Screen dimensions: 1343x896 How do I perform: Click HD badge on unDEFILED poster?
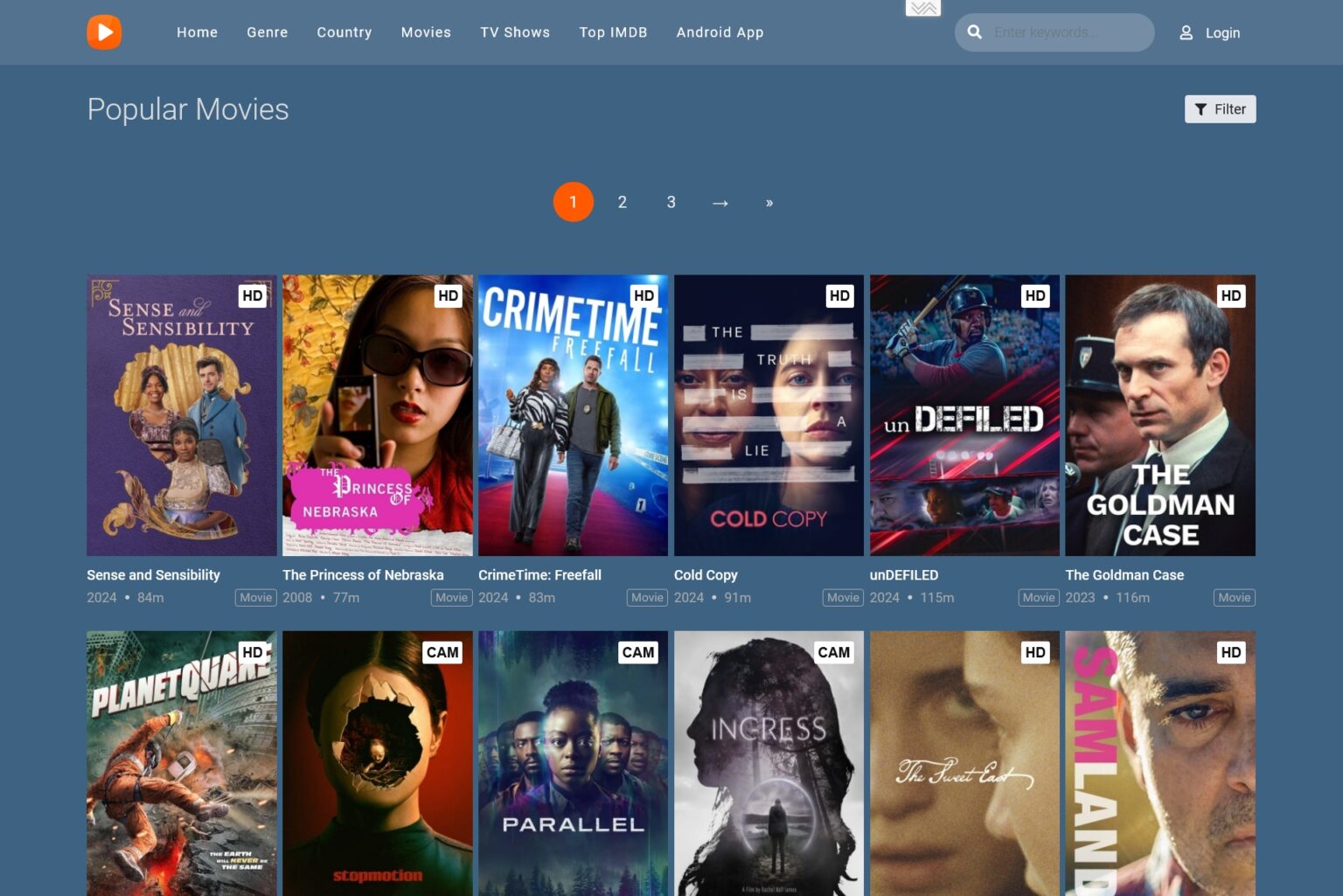(x=1035, y=295)
